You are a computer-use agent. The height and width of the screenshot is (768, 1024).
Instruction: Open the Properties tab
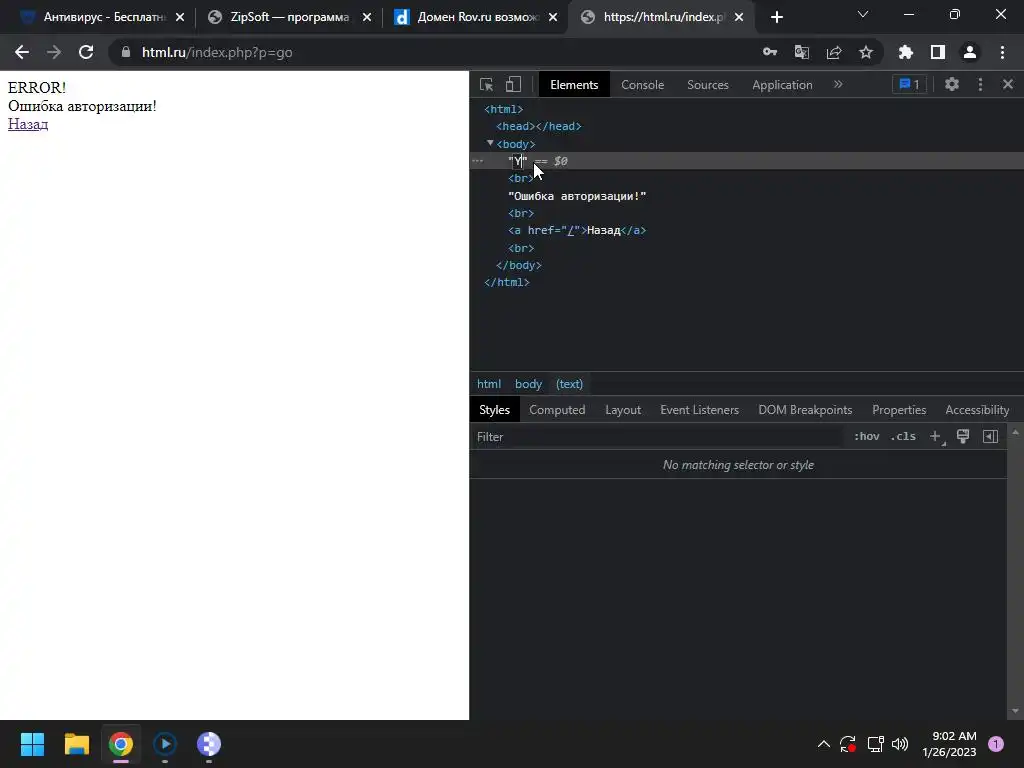tap(899, 410)
